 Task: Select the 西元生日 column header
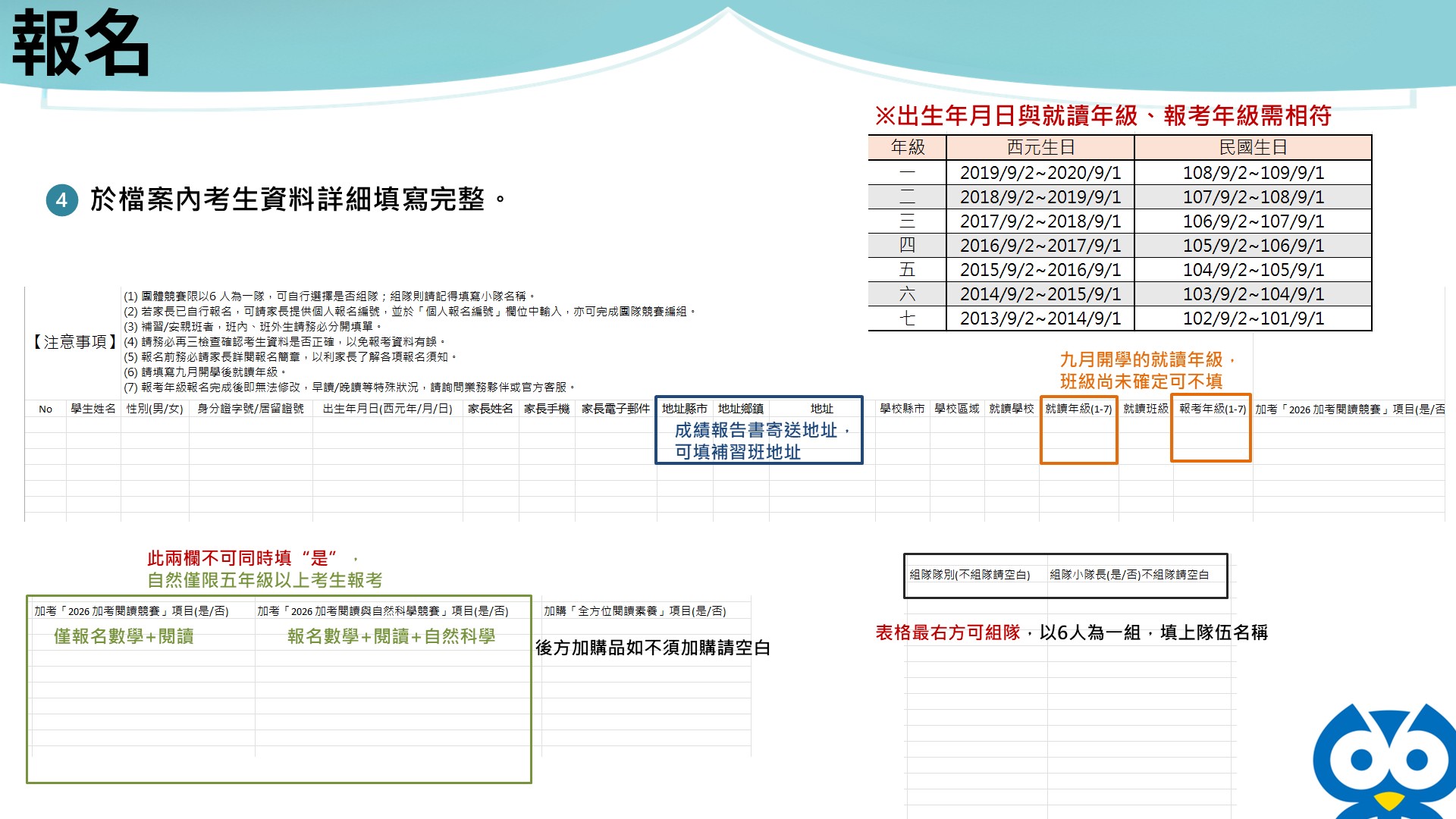pyautogui.click(x=1040, y=147)
